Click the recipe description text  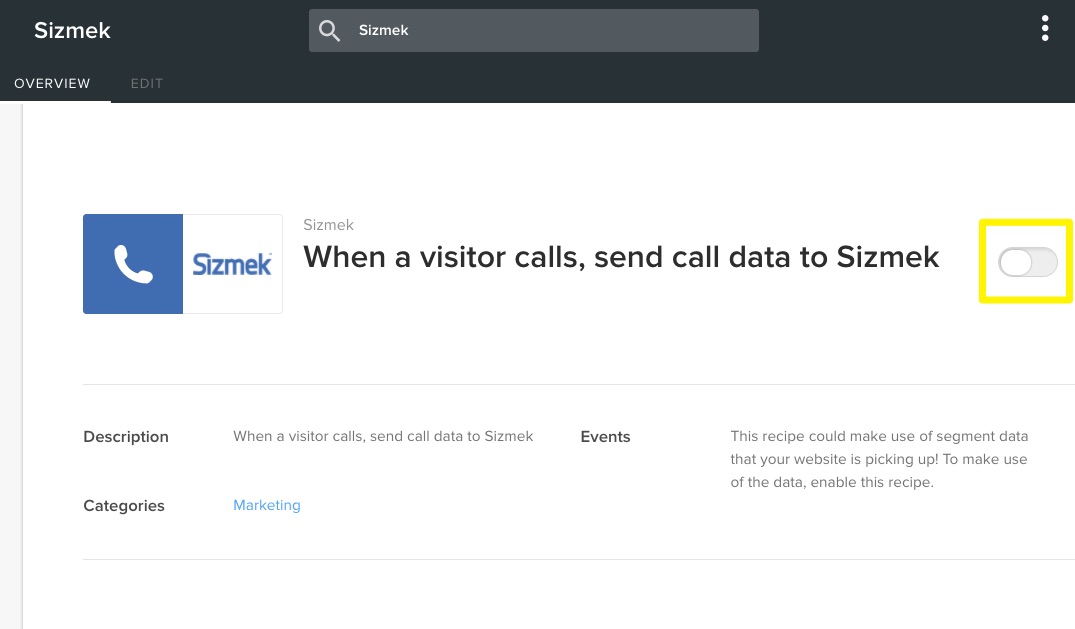383,436
